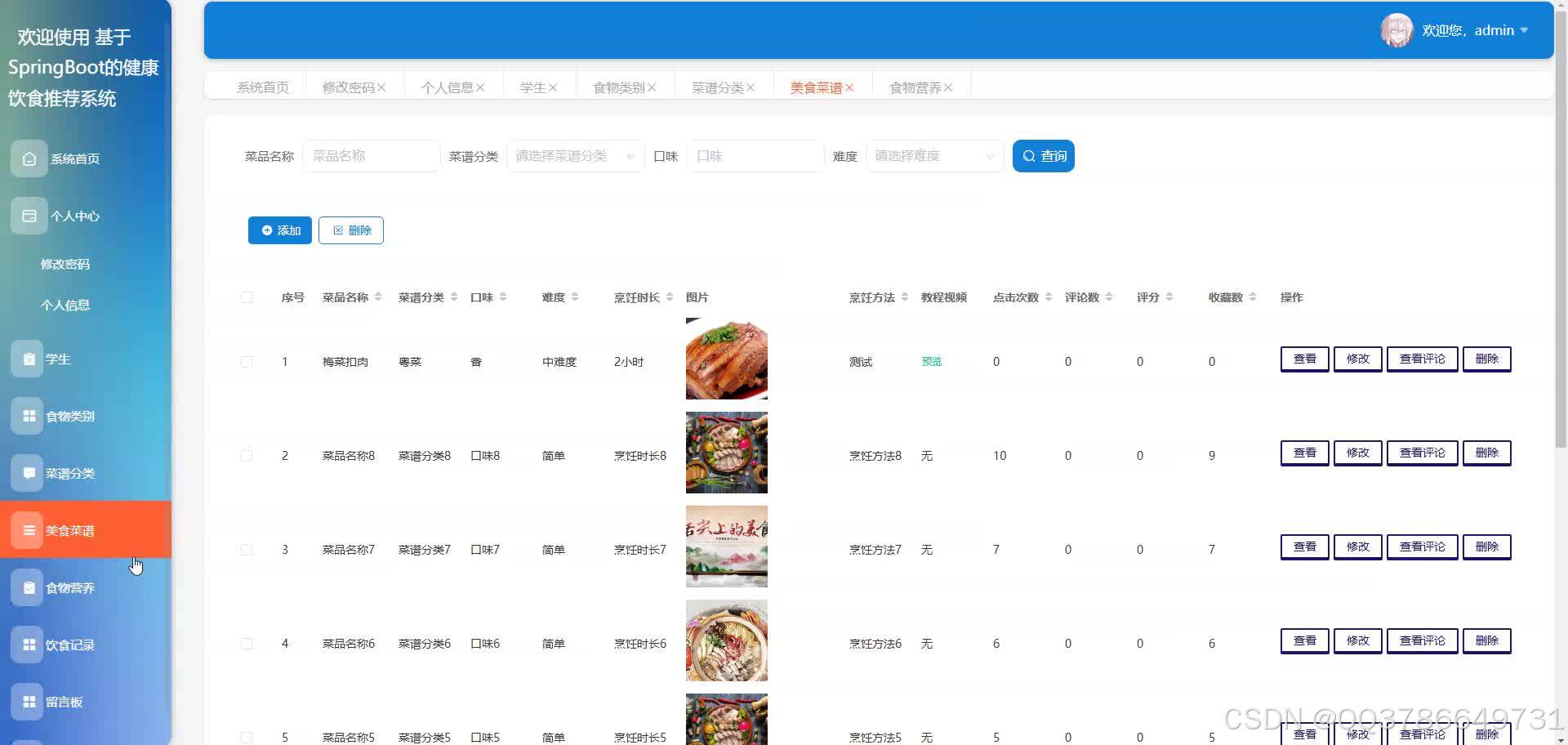Image resolution: width=1568 pixels, height=745 pixels.
Task: Open the 菜谱分类 filter dropdown
Action: pyautogui.click(x=576, y=156)
